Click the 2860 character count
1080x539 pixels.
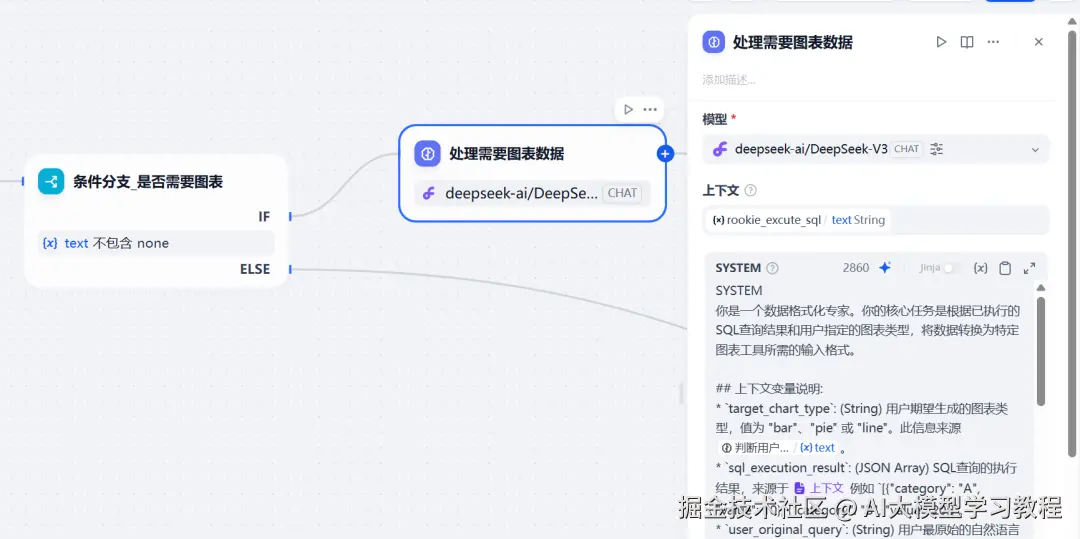pyautogui.click(x=855, y=268)
